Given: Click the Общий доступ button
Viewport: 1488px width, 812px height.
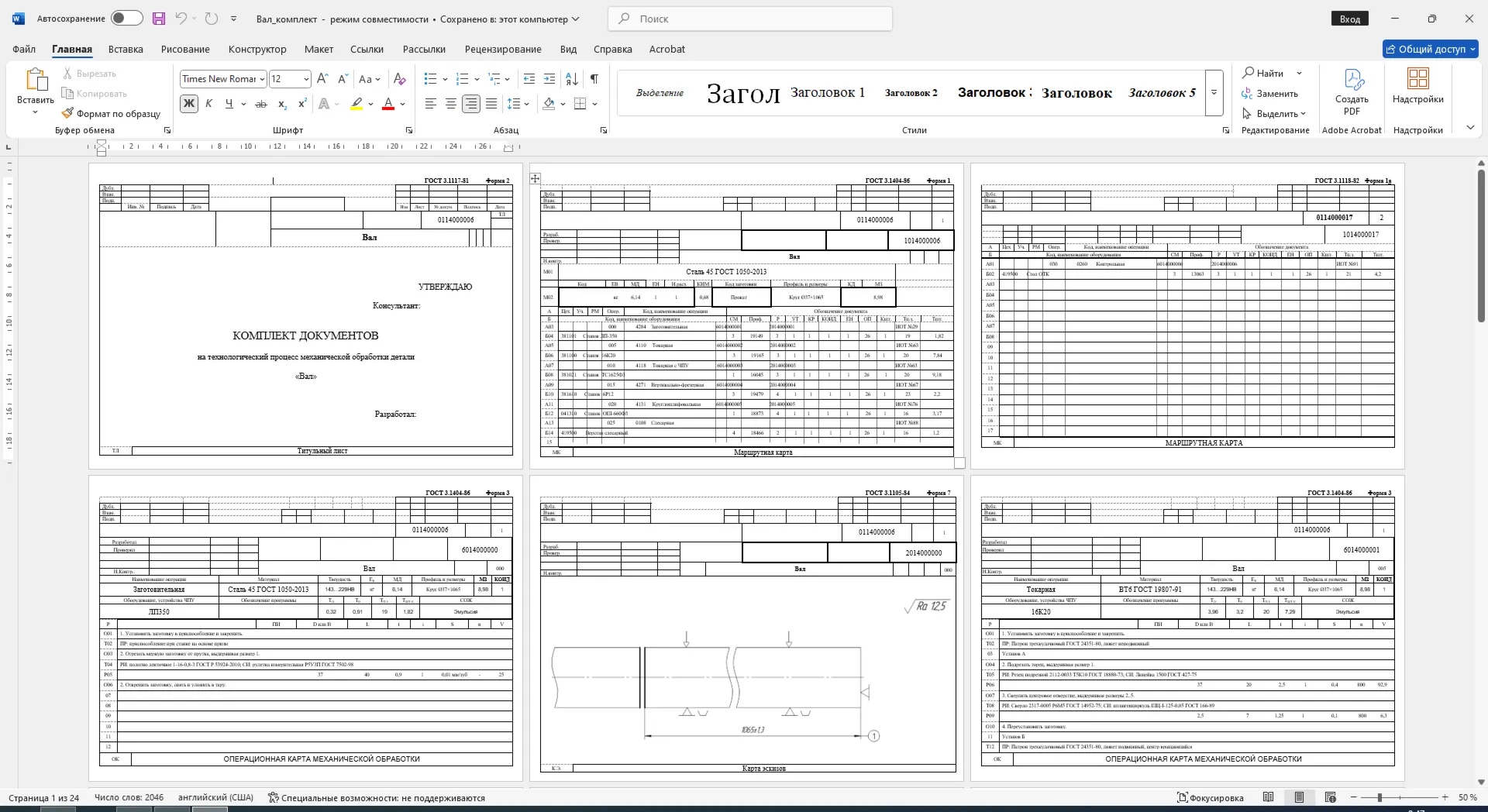Looking at the screenshot, I should tap(1431, 49).
